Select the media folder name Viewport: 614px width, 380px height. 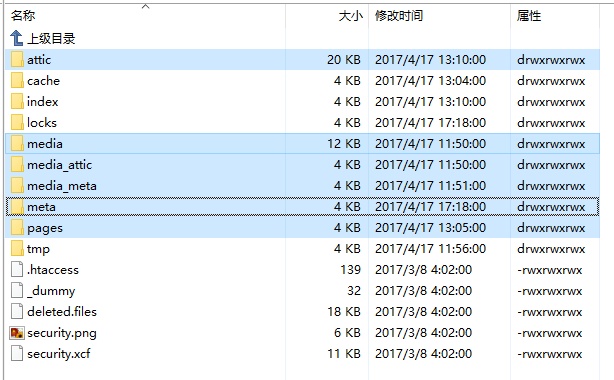(45, 144)
